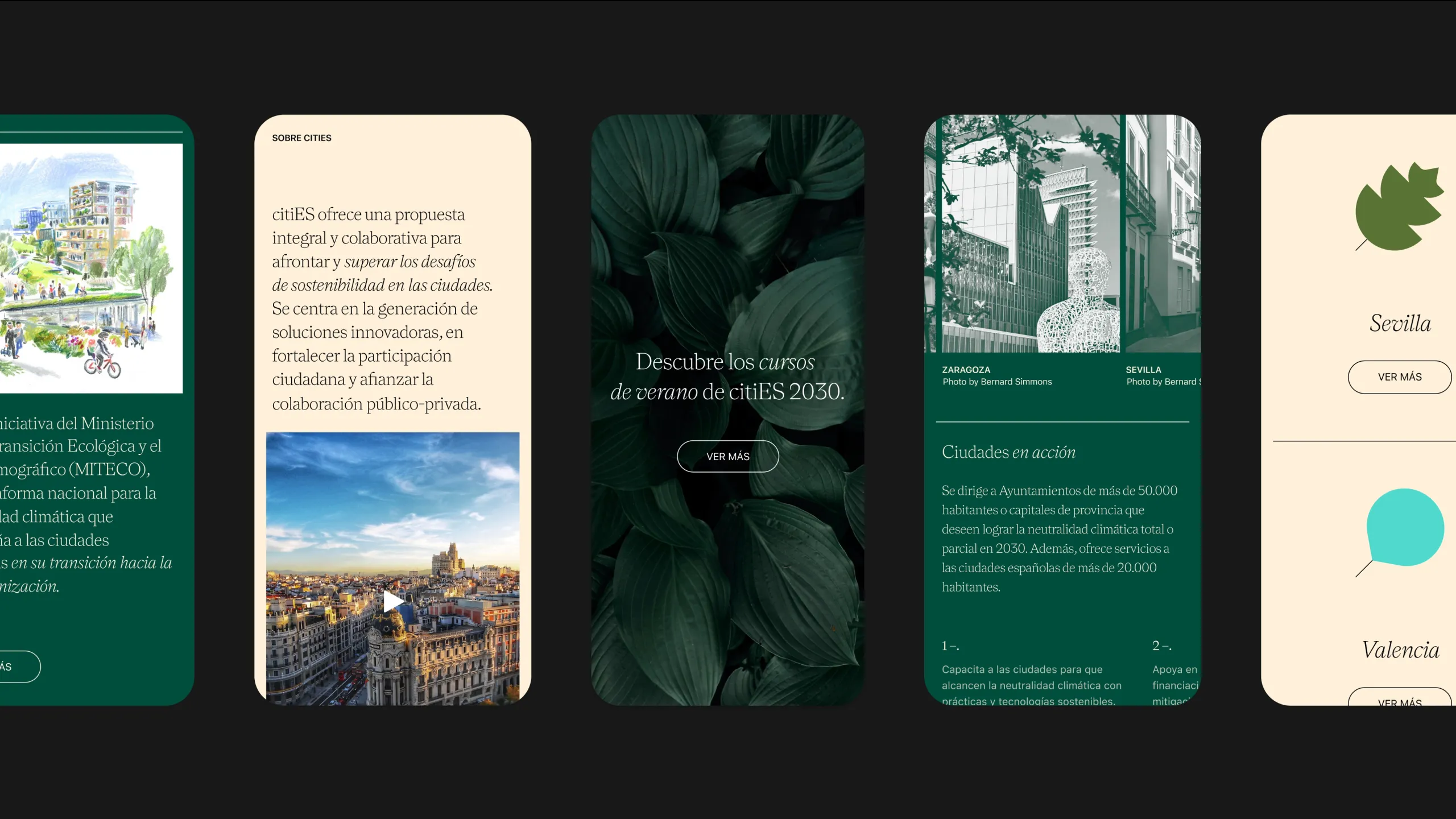Click the Se dirige a Ayuntamientos paragraph
1456x819 pixels.
[1059, 539]
